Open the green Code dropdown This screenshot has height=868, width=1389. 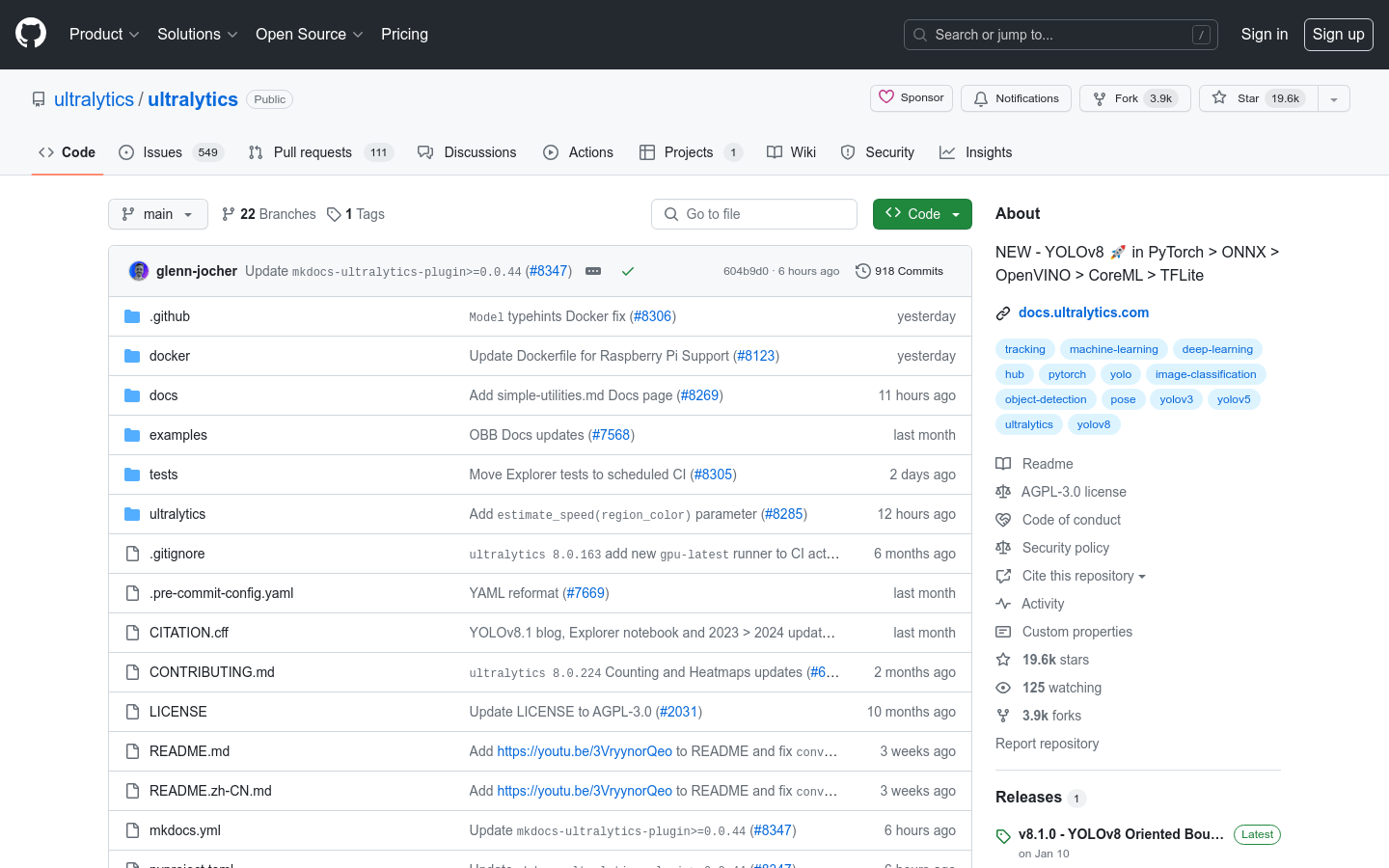point(922,214)
